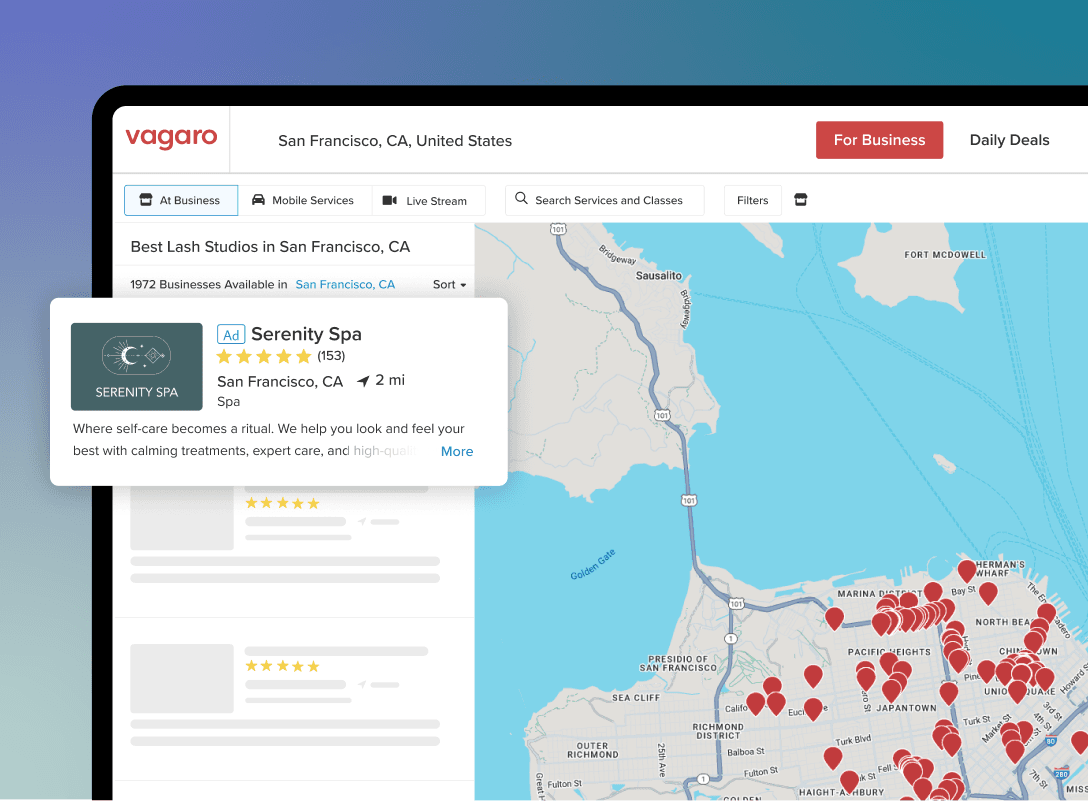Click the storefront icon next to Filters
The width and height of the screenshot is (1088, 801).
pyautogui.click(x=800, y=200)
